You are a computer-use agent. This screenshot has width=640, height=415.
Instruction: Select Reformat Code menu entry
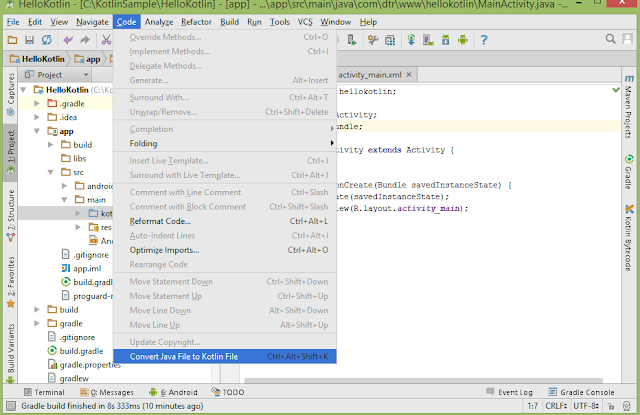[x=225, y=221]
